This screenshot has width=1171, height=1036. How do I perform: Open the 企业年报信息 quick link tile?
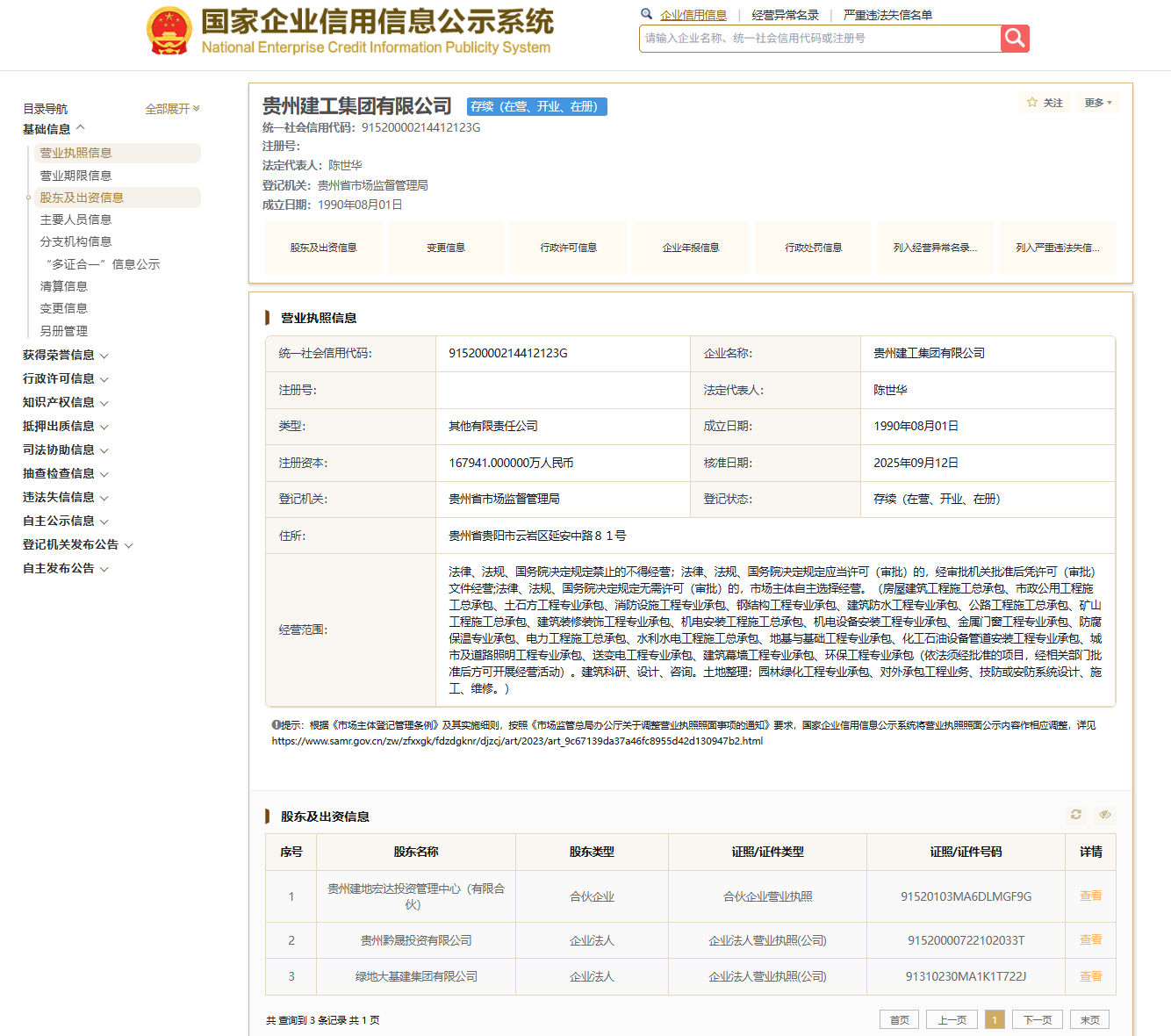pyautogui.click(x=691, y=248)
